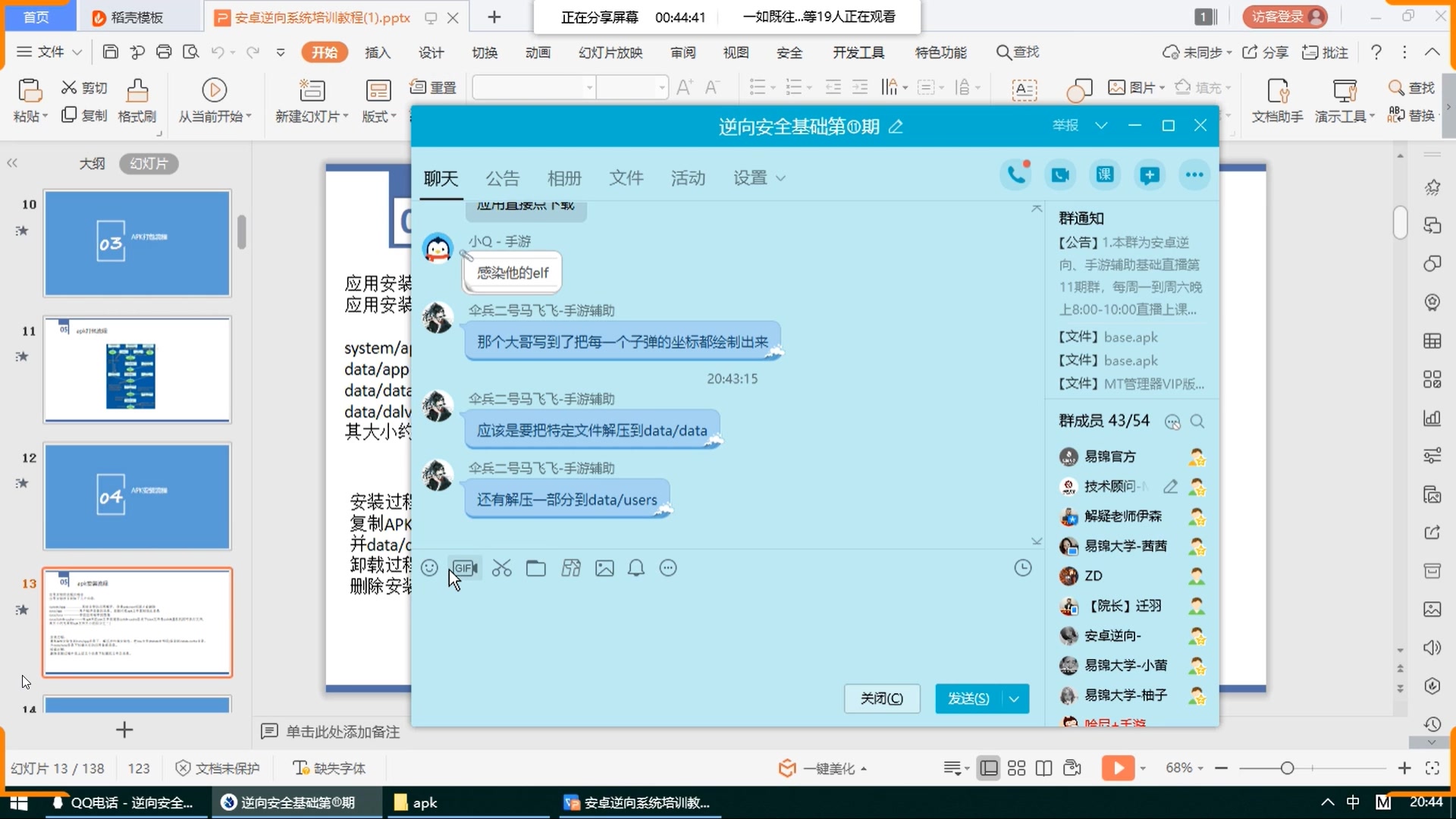Open the 文件 menu dropdown in WPS
This screenshot has height=819, width=1456.
[x=49, y=52]
